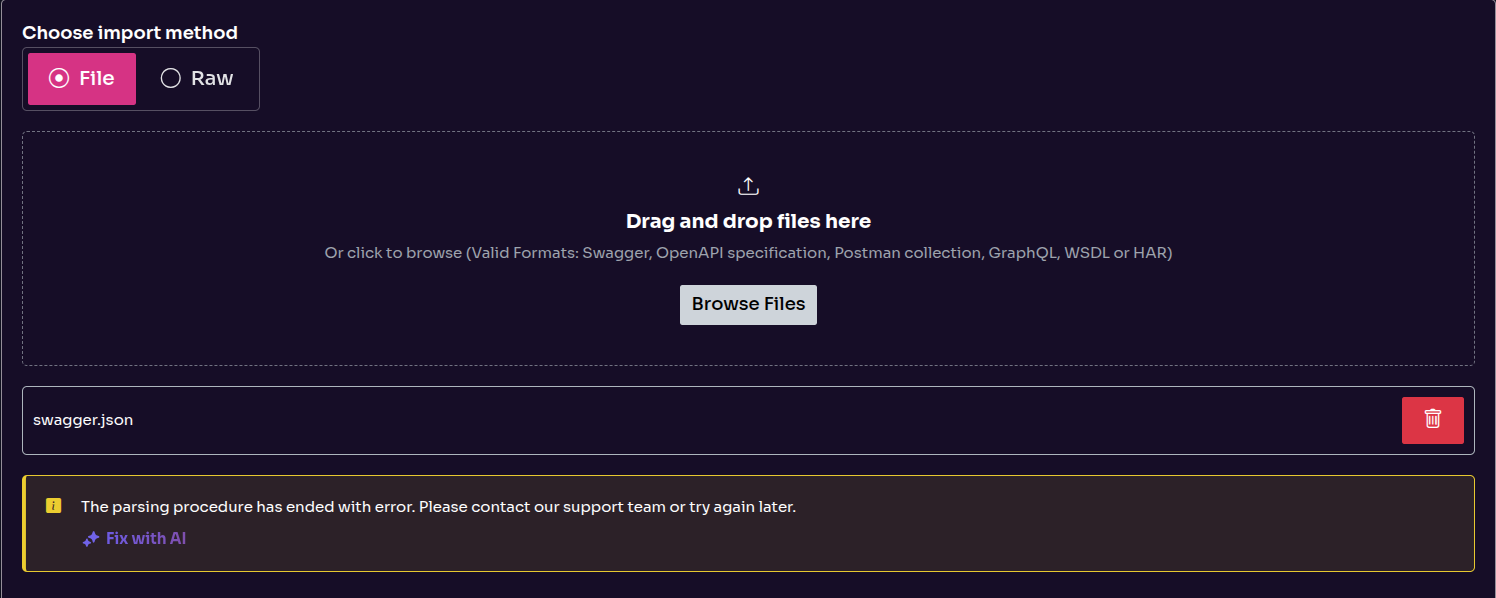This screenshot has width=1496, height=598.
Task: Click the 'Raw' label text
Action: [x=212, y=79]
